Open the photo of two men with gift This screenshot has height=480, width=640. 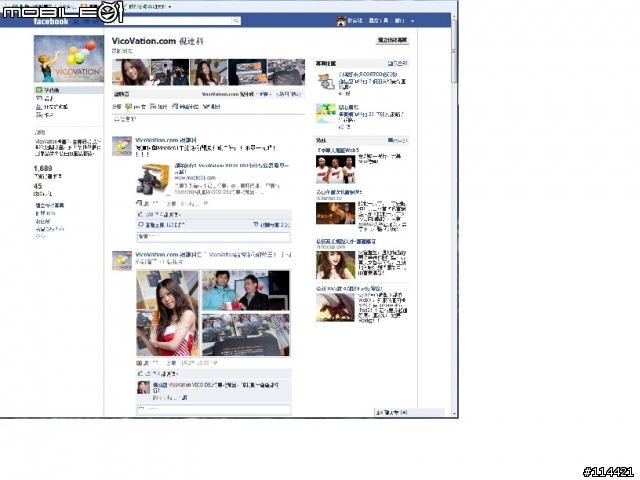click(x=246, y=291)
